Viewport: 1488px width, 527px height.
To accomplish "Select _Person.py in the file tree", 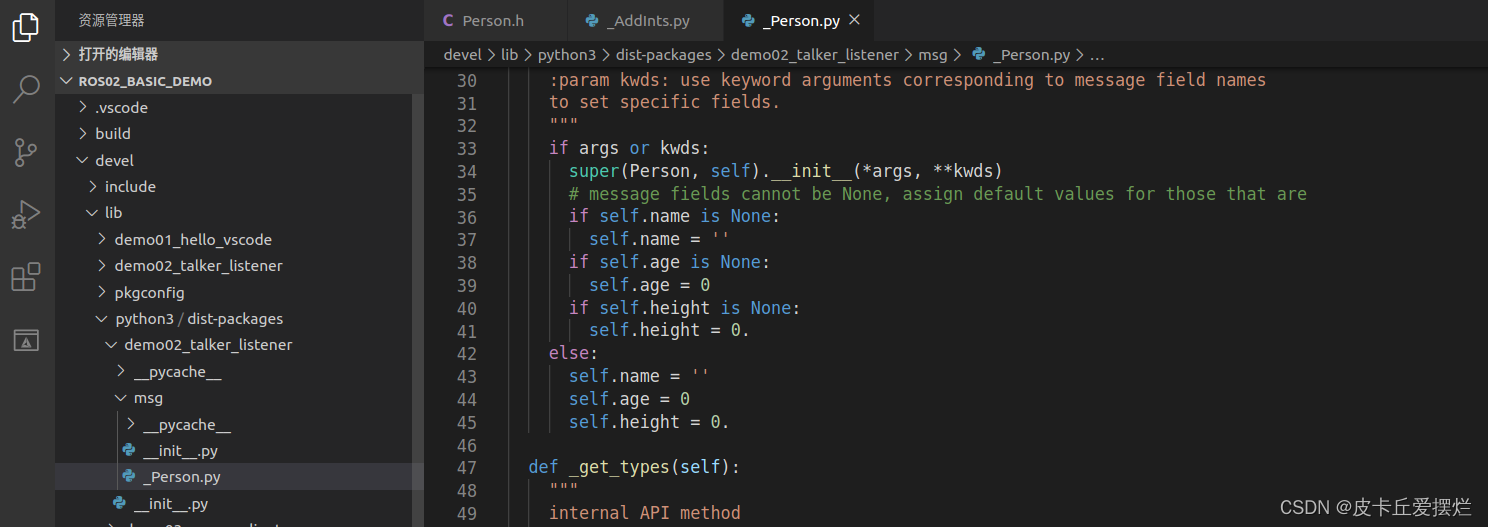I will [x=233, y=476].
